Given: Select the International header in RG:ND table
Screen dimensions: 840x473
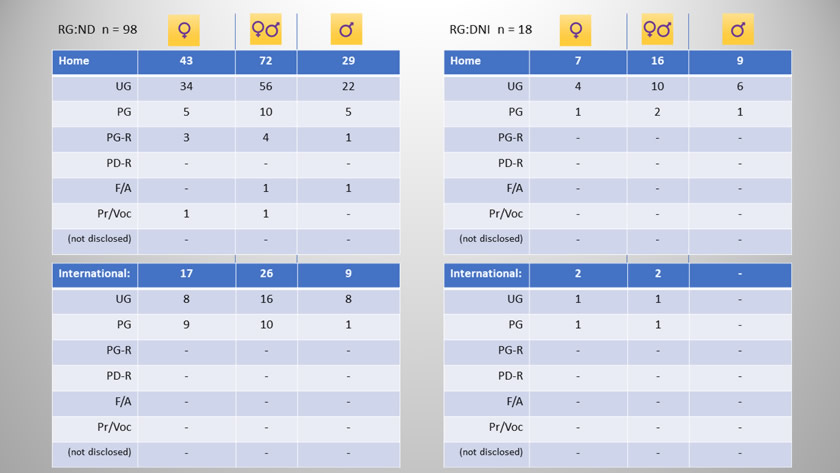Looking at the screenshot, I should click(95, 275).
